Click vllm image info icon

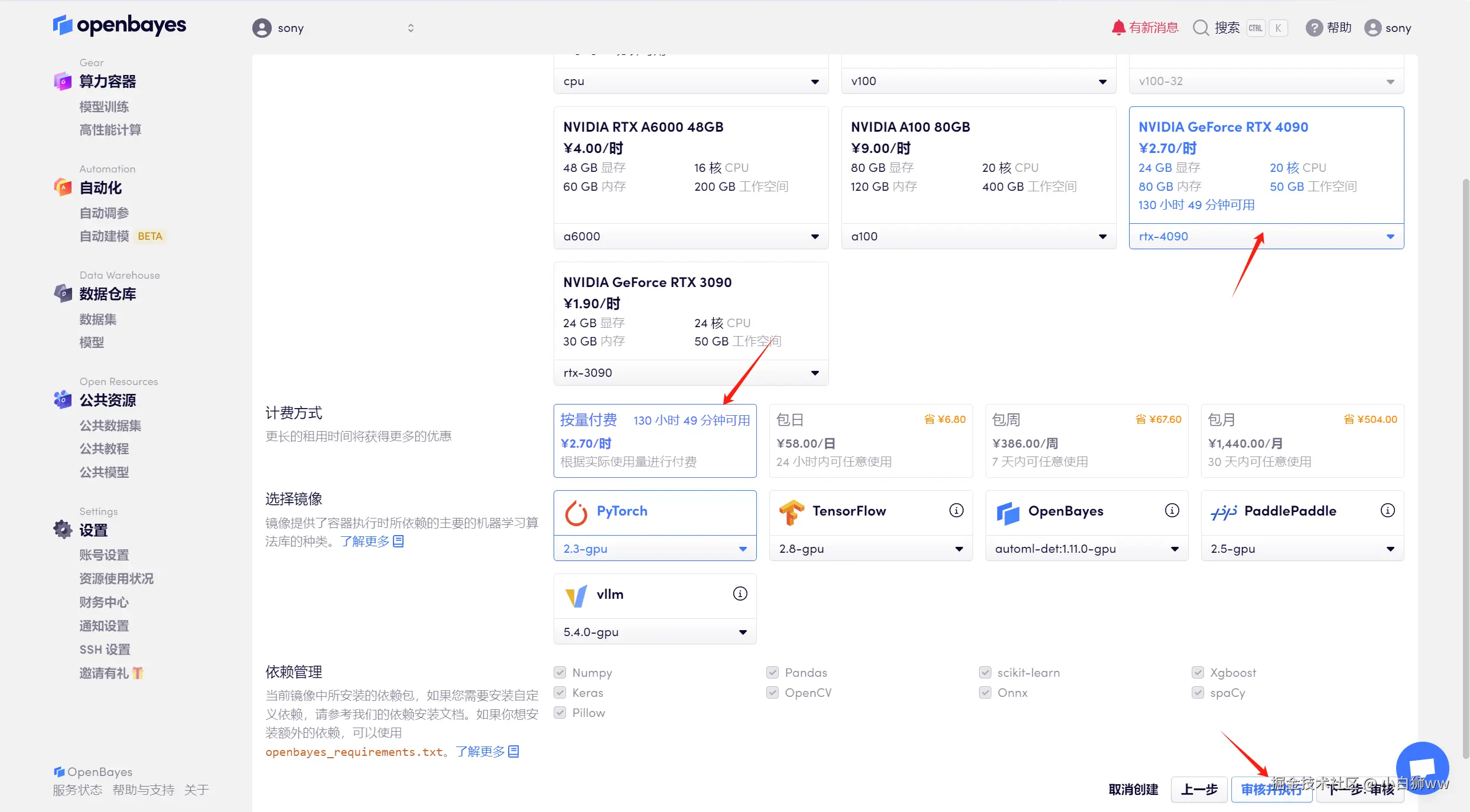click(740, 593)
